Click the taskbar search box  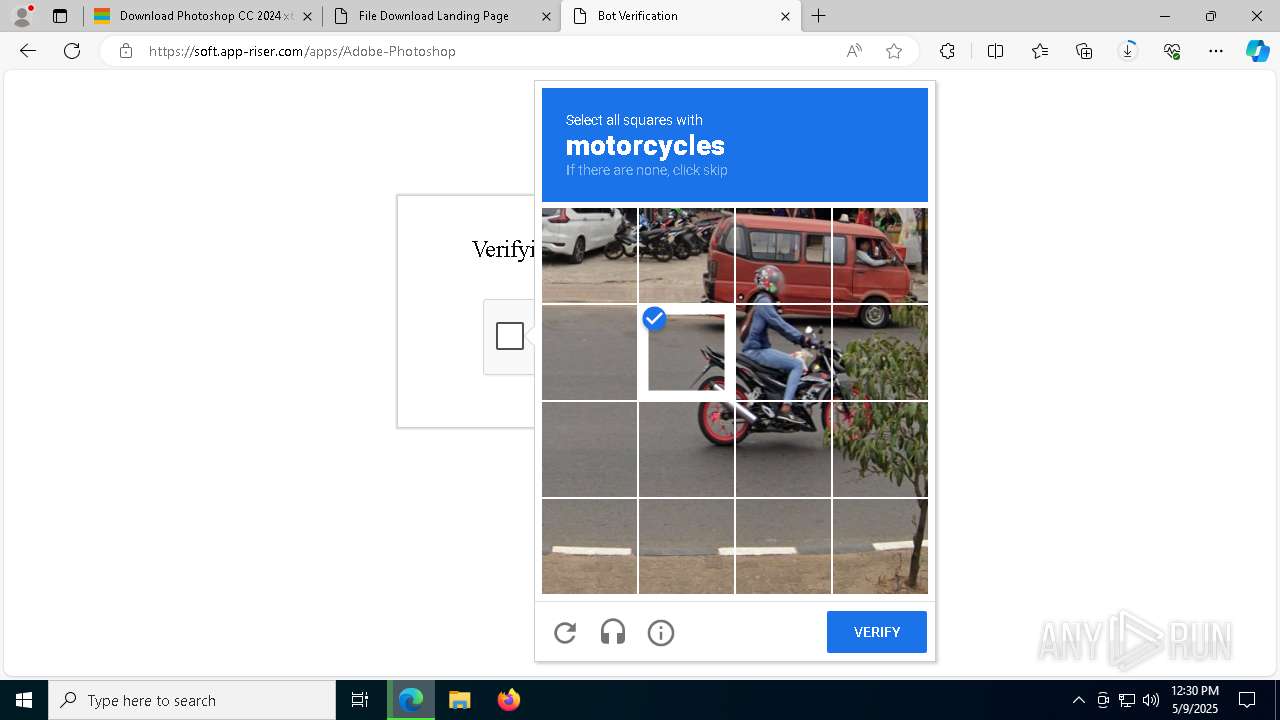[192, 700]
